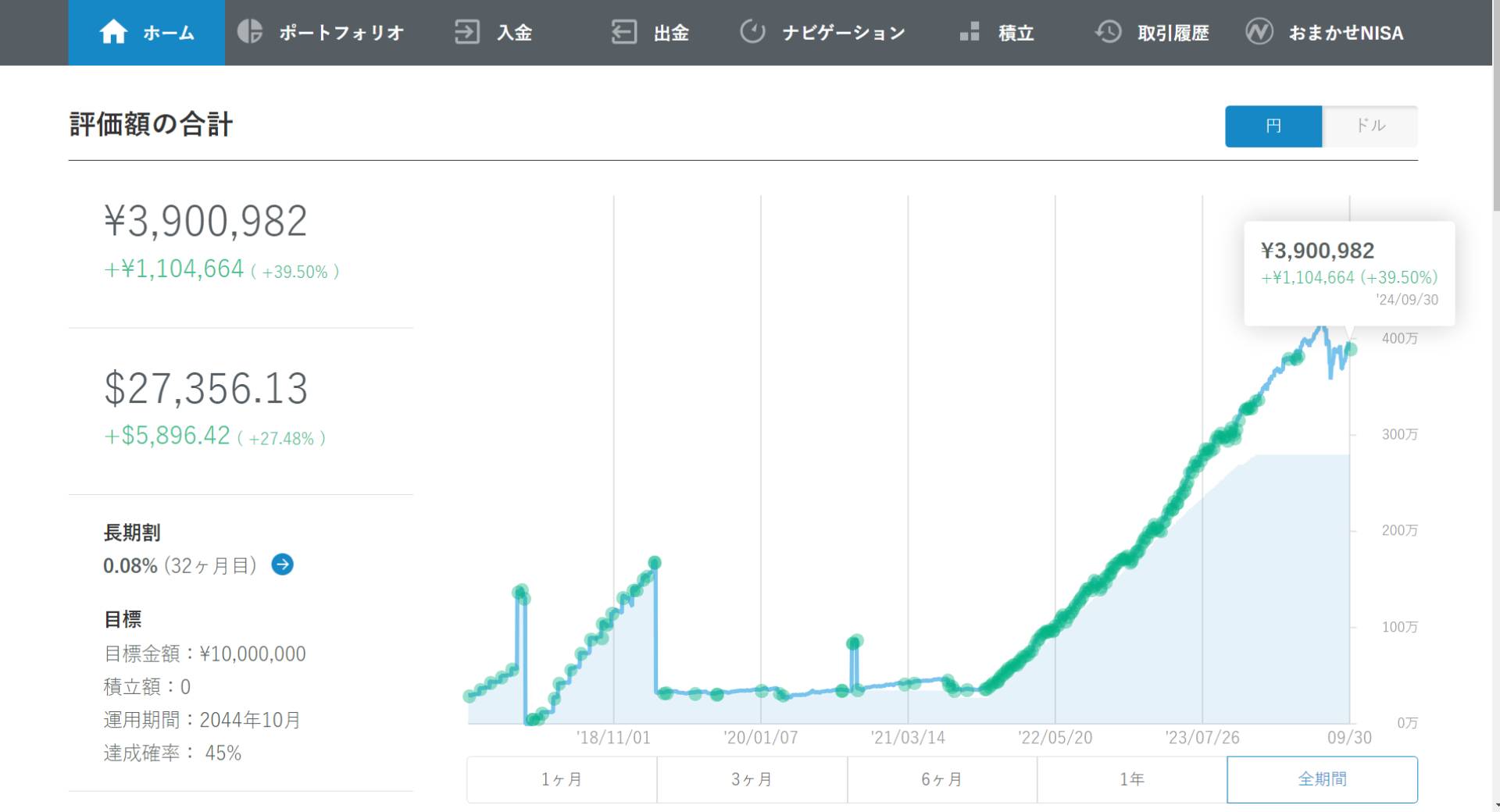Image resolution: width=1500 pixels, height=812 pixels.
Task: Select the 1年 chart period
Action: pyautogui.click(x=1132, y=779)
